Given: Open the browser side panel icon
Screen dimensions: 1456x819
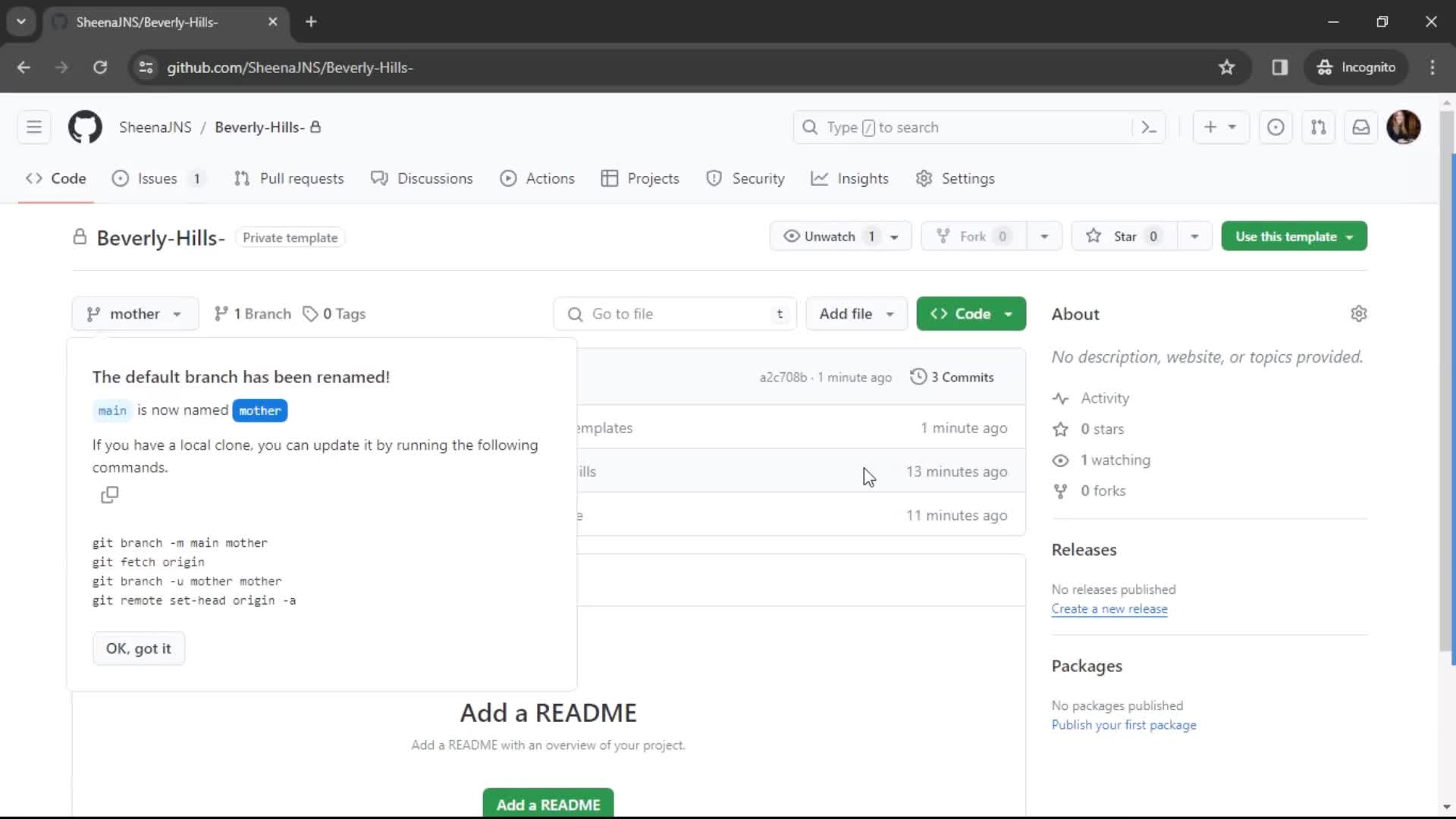Looking at the screenshot, I should (1280, 67).
